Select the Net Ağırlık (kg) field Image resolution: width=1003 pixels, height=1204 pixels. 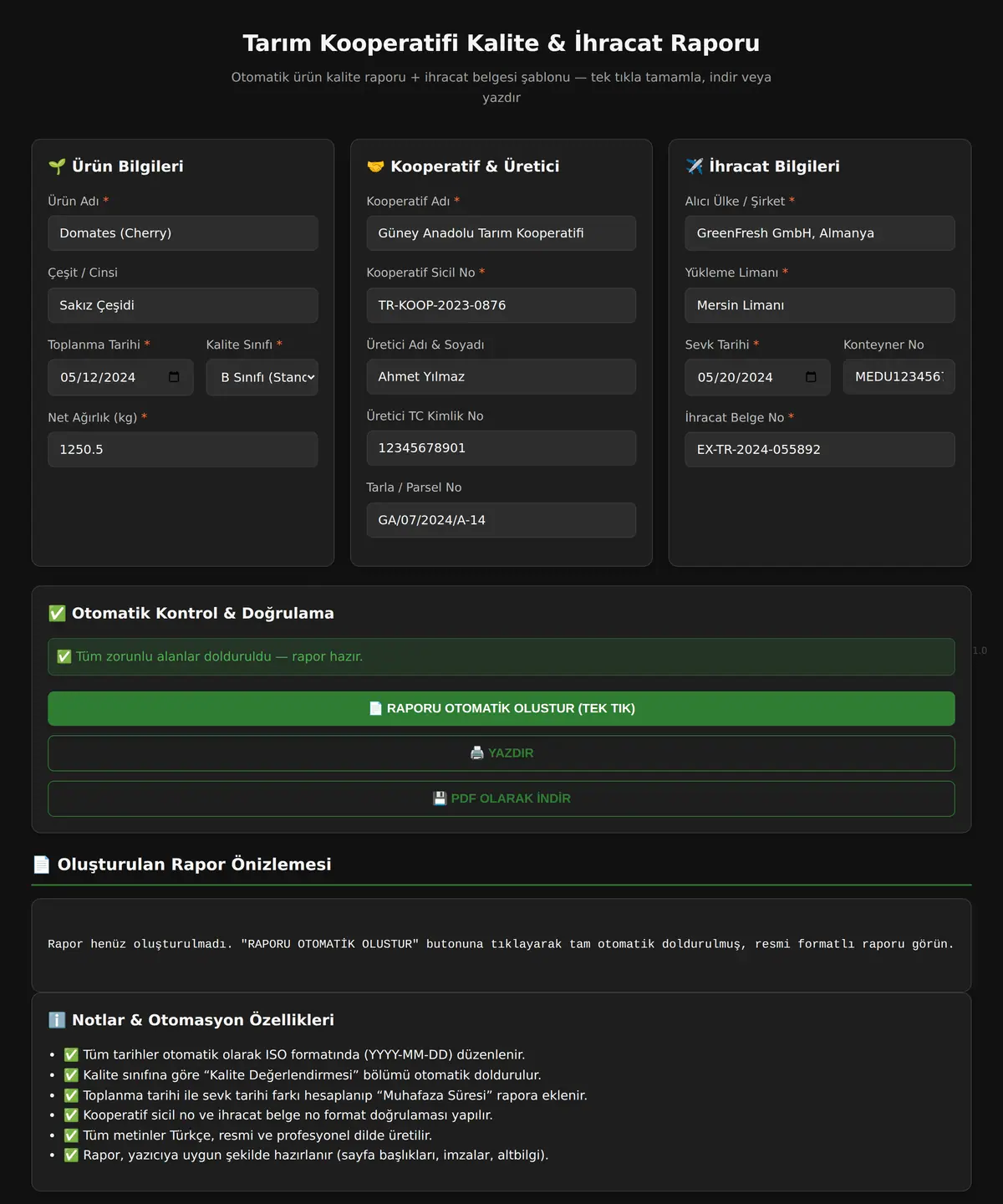tap(183, 449)
